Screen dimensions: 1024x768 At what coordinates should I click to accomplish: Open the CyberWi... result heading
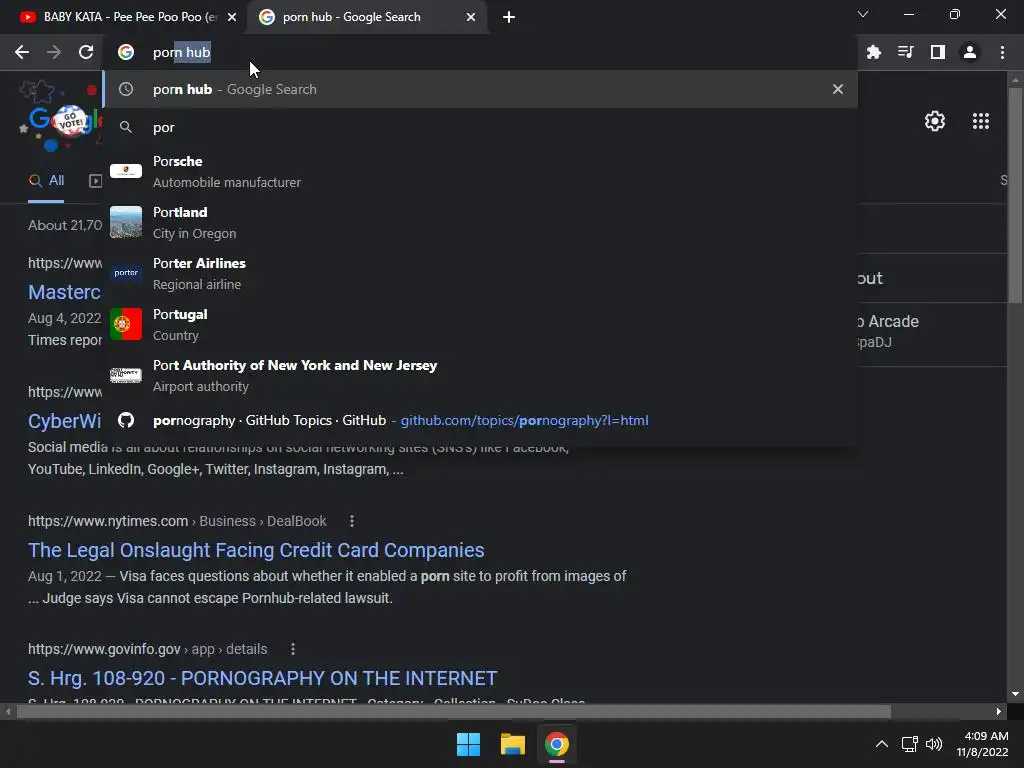[x=64, y=421]
